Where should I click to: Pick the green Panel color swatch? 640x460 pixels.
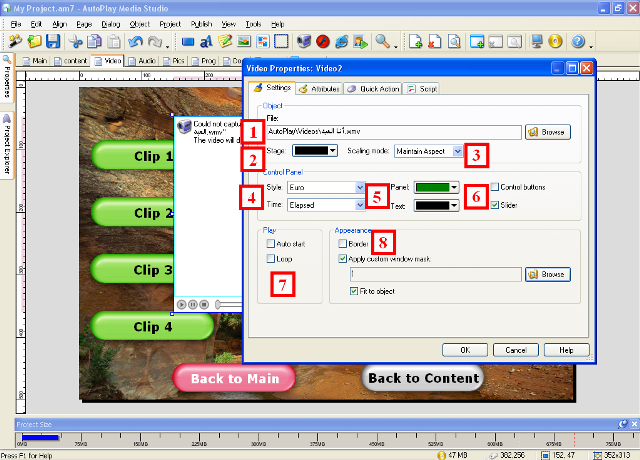click(x=438, y=187)
